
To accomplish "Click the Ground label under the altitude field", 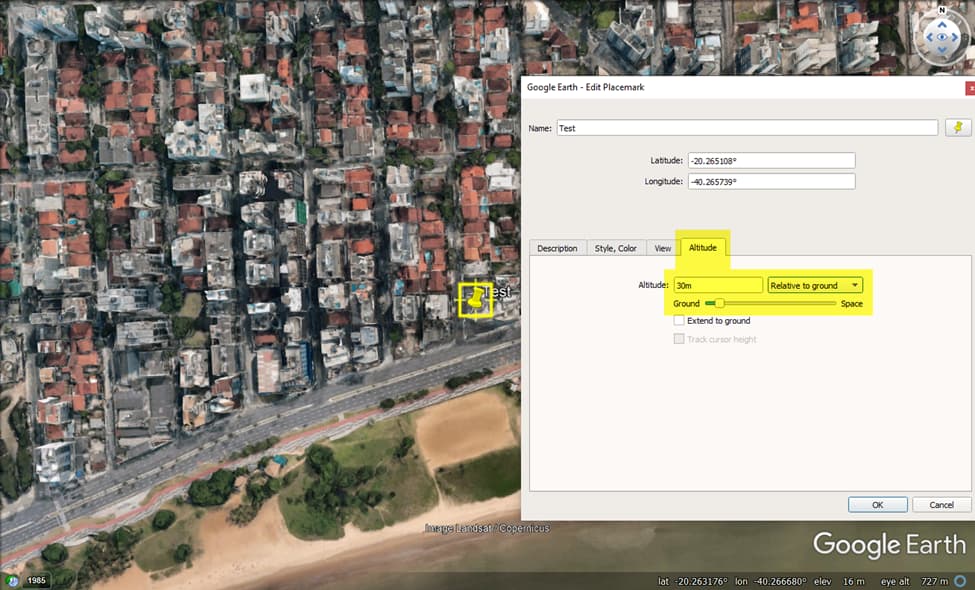I will [686, 303].
